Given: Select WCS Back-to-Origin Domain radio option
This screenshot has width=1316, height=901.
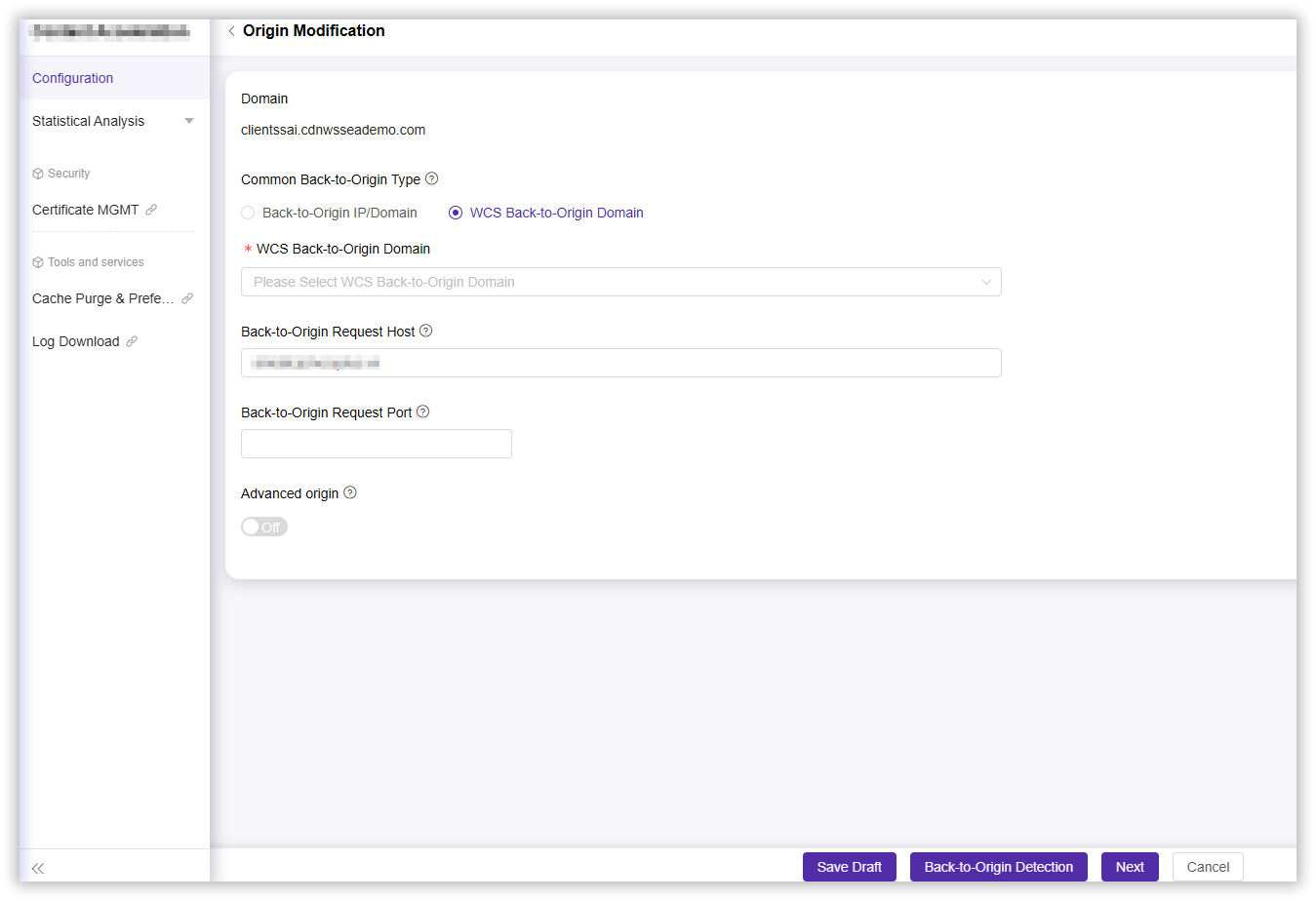Looking at the screenshot, I should [456, 213].
